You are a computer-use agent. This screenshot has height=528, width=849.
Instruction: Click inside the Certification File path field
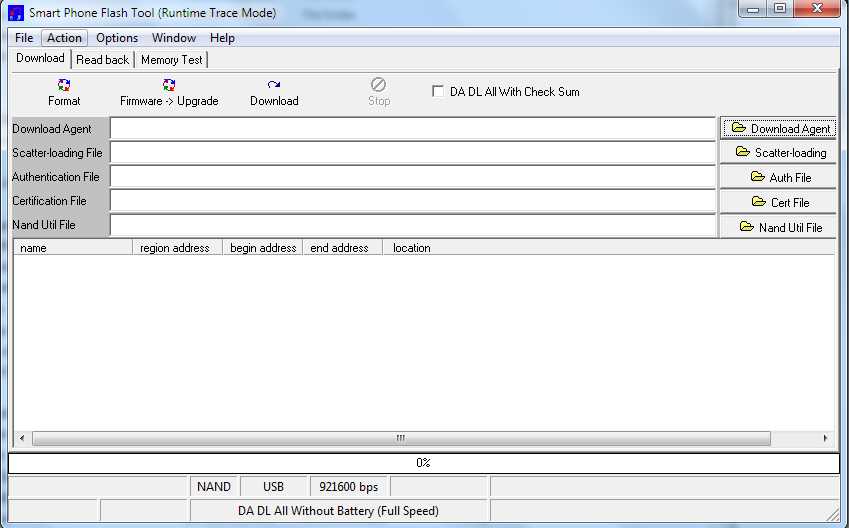coord(413,200)
